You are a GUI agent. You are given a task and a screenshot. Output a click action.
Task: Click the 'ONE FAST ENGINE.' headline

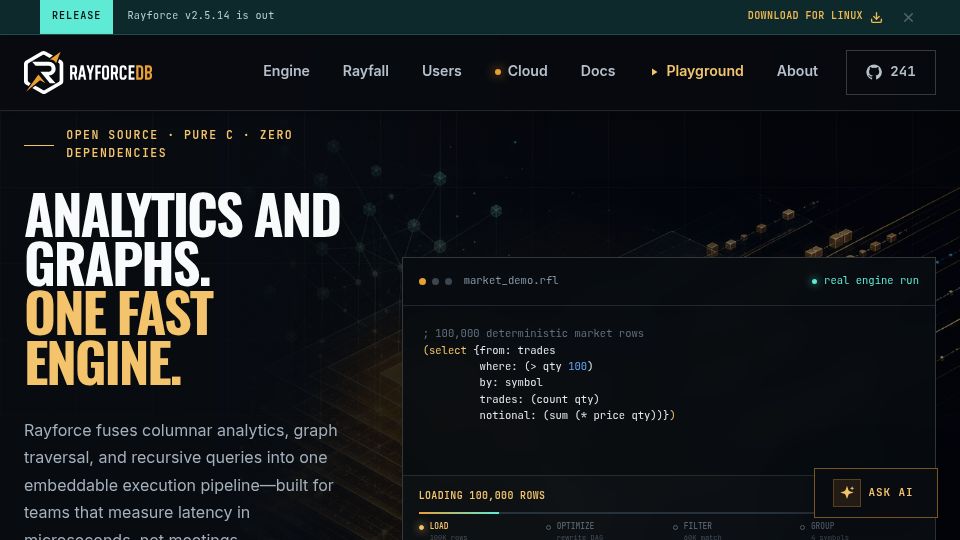[x=119, y=337]
